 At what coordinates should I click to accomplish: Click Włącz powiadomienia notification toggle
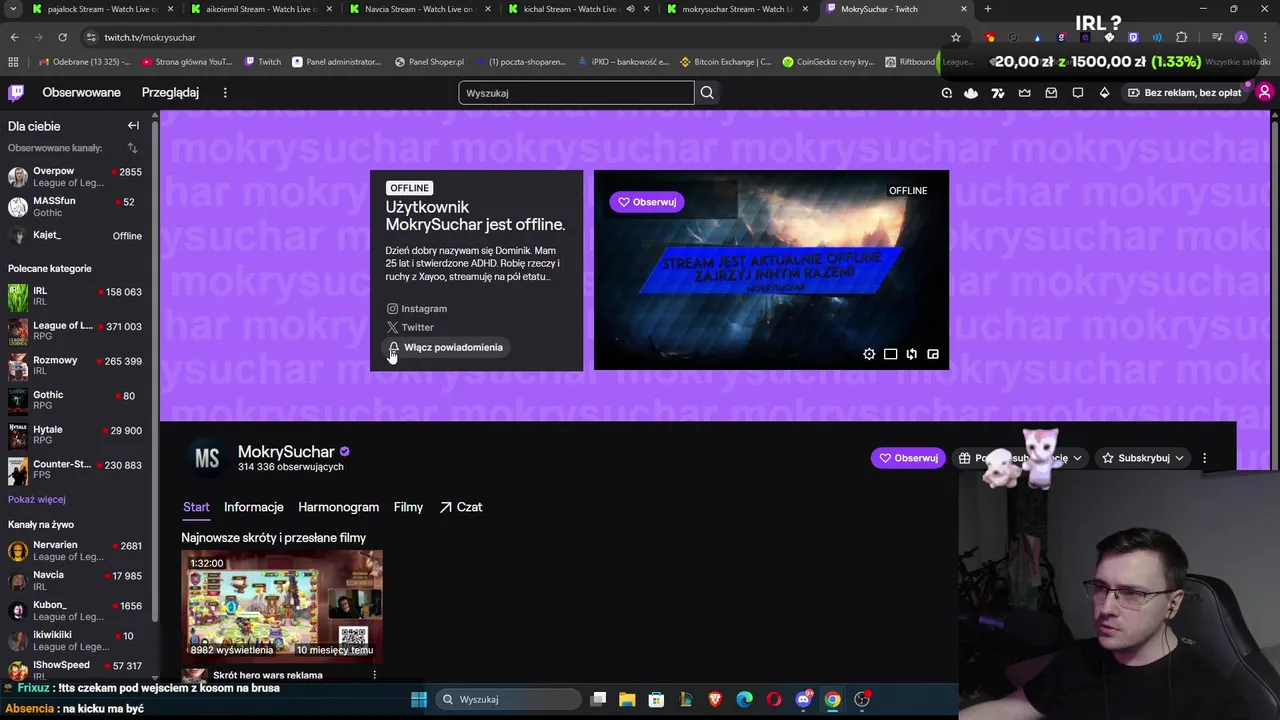point(445,347)
